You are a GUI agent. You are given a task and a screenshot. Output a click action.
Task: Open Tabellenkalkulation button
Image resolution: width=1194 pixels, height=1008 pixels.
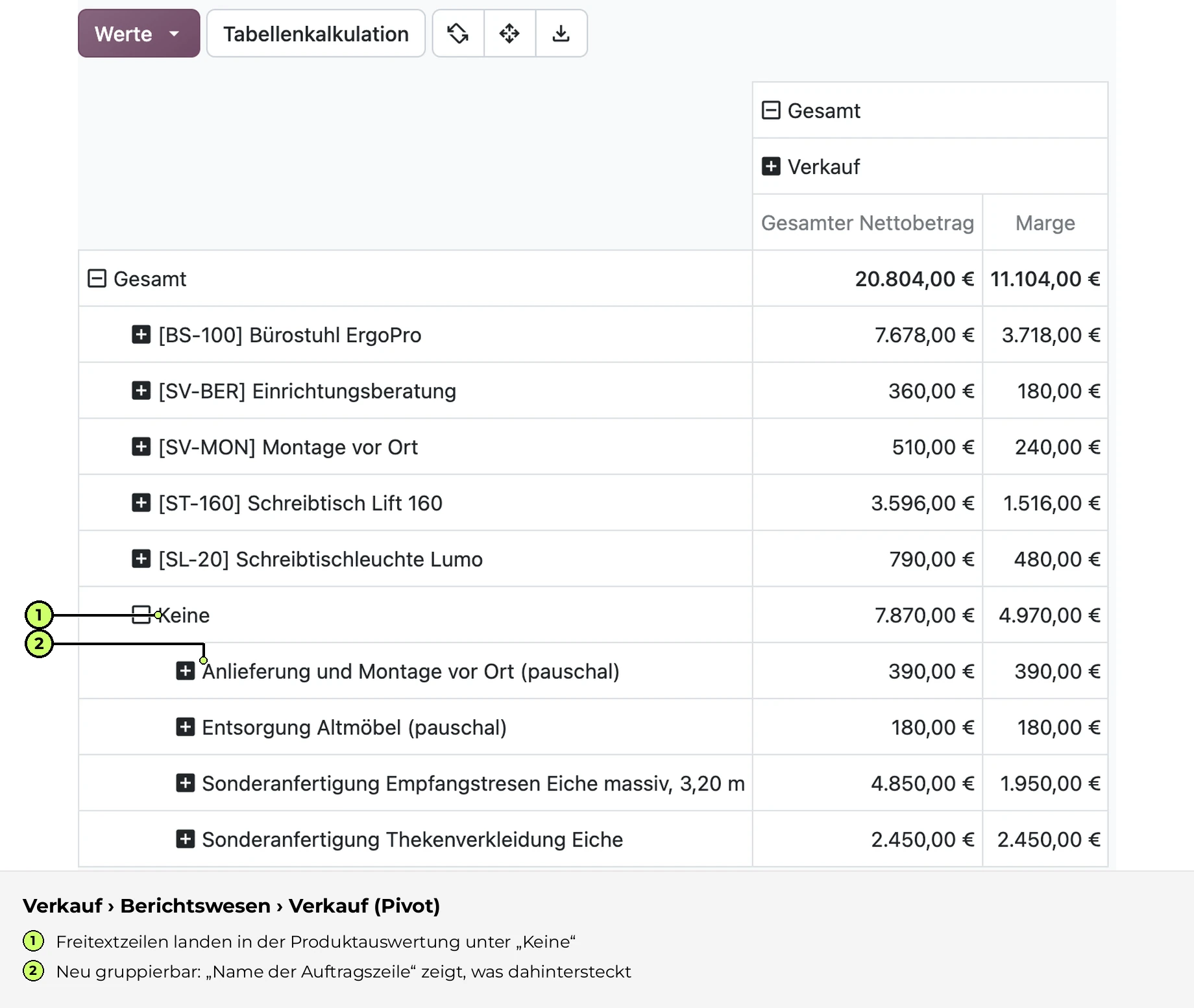pos(316,33)
